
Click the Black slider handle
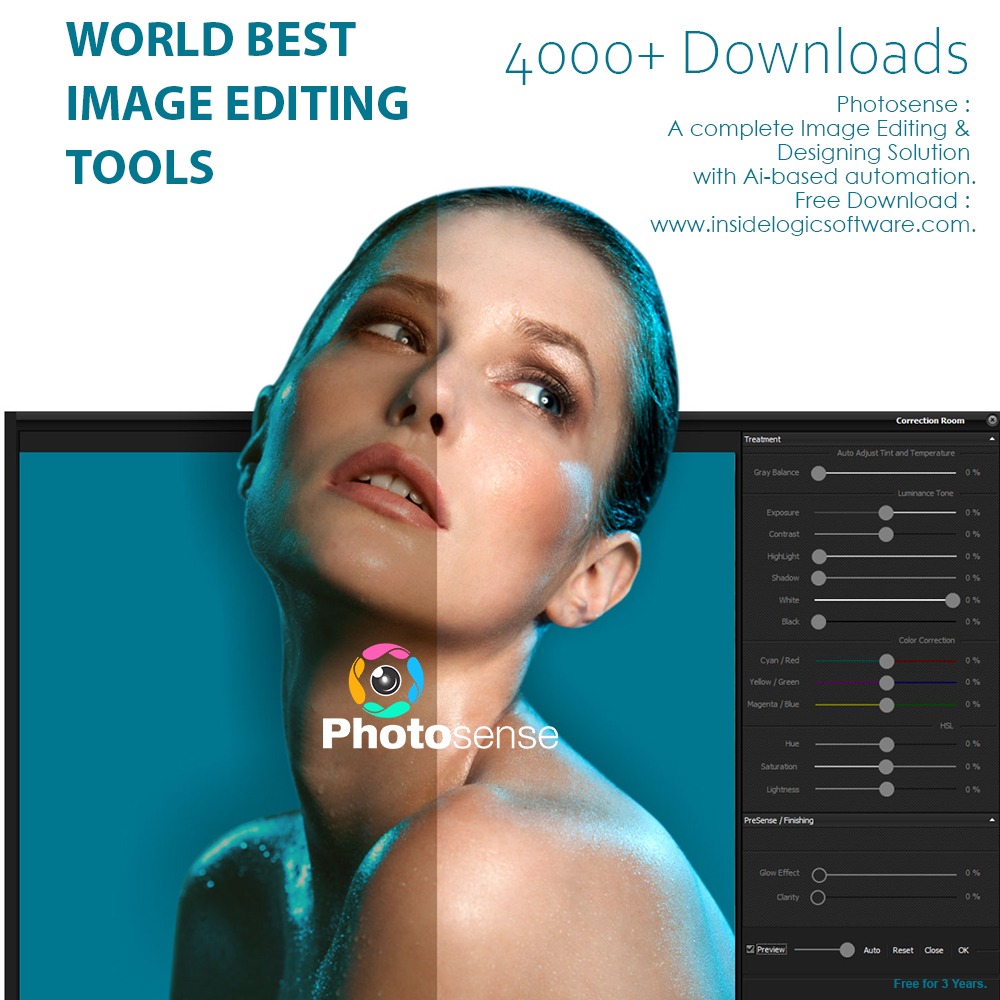(818, 621)
